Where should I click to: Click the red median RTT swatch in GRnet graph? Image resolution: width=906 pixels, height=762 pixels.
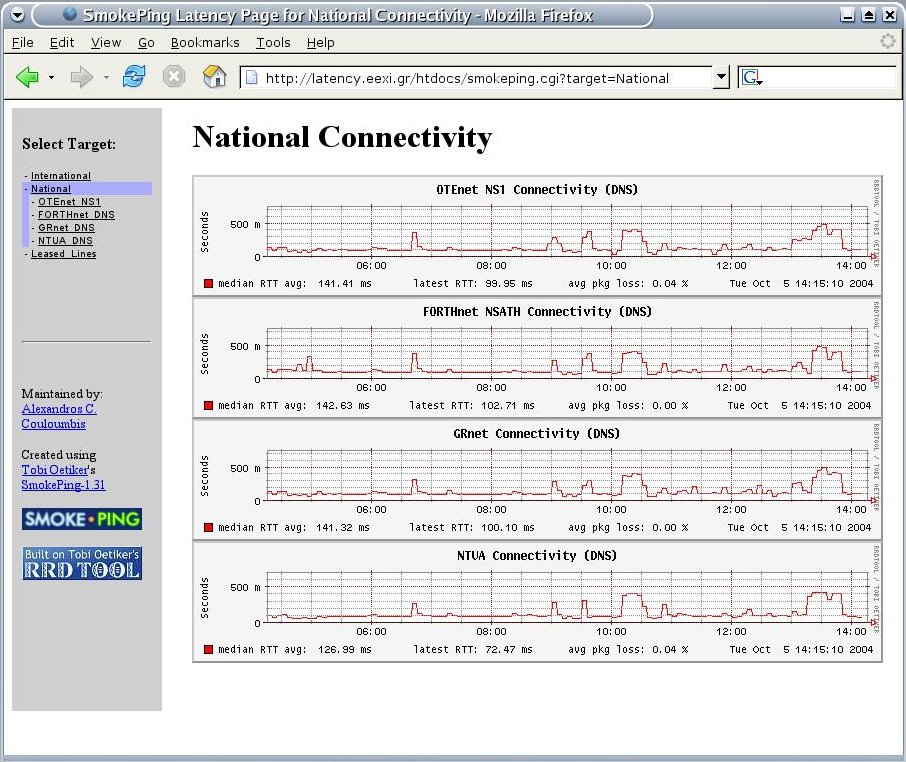(x=209, y=527)
